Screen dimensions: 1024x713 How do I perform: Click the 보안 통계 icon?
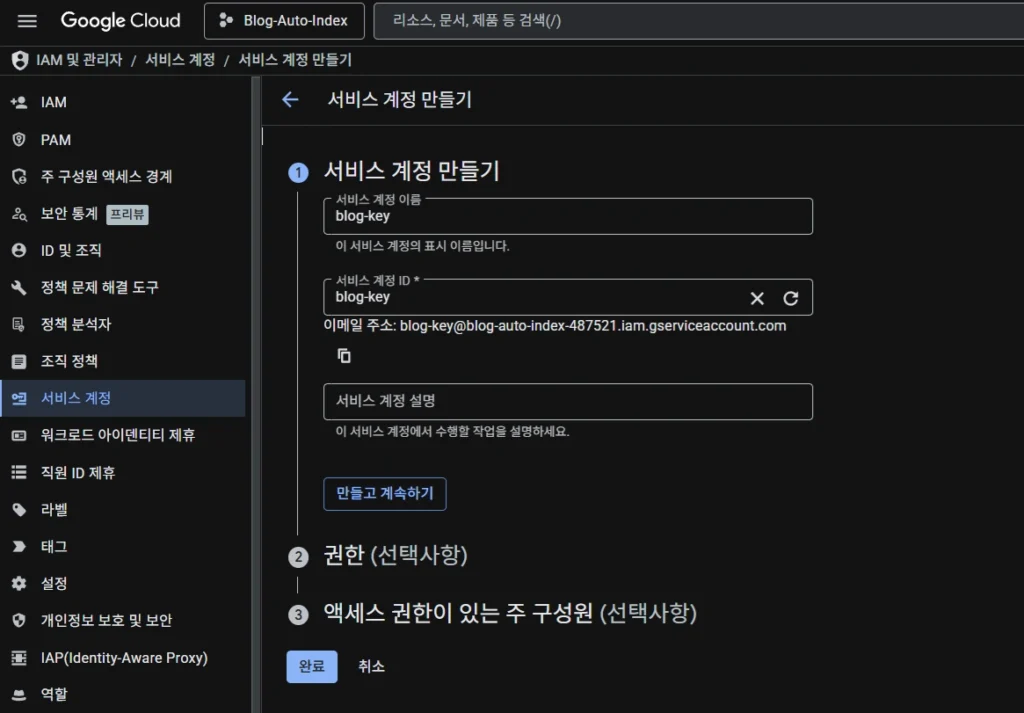(x=19, y=214)
